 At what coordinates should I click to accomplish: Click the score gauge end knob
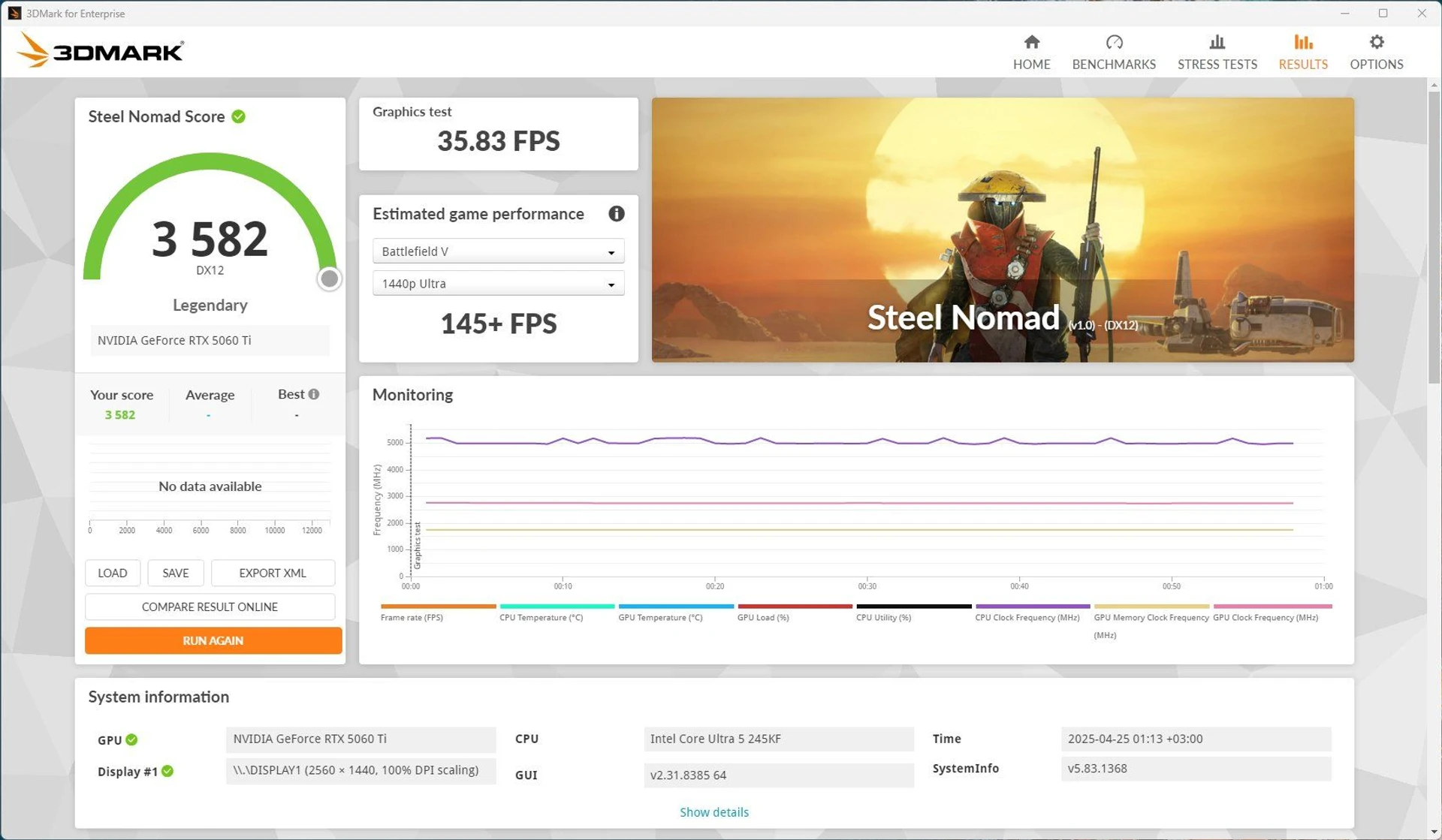point(329,278)
